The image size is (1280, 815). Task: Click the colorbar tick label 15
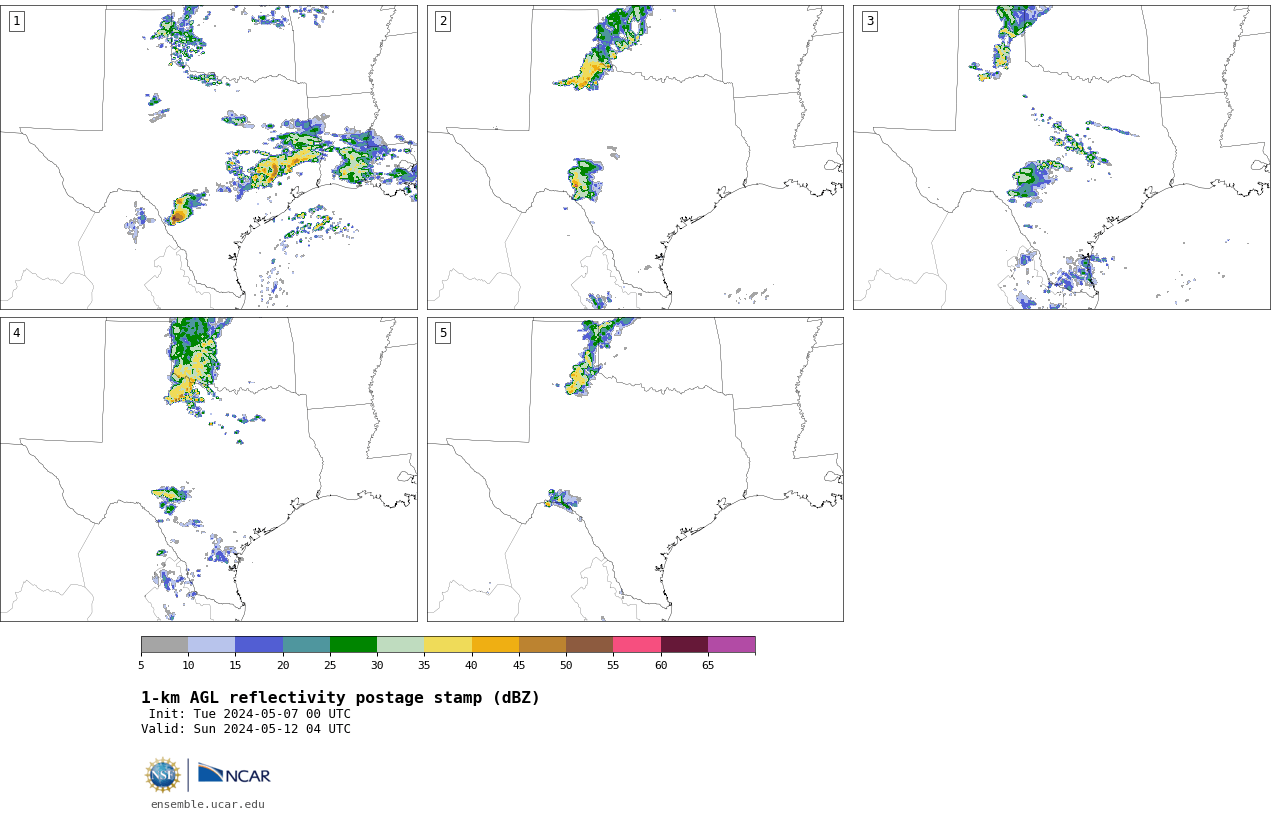[235, 665]
